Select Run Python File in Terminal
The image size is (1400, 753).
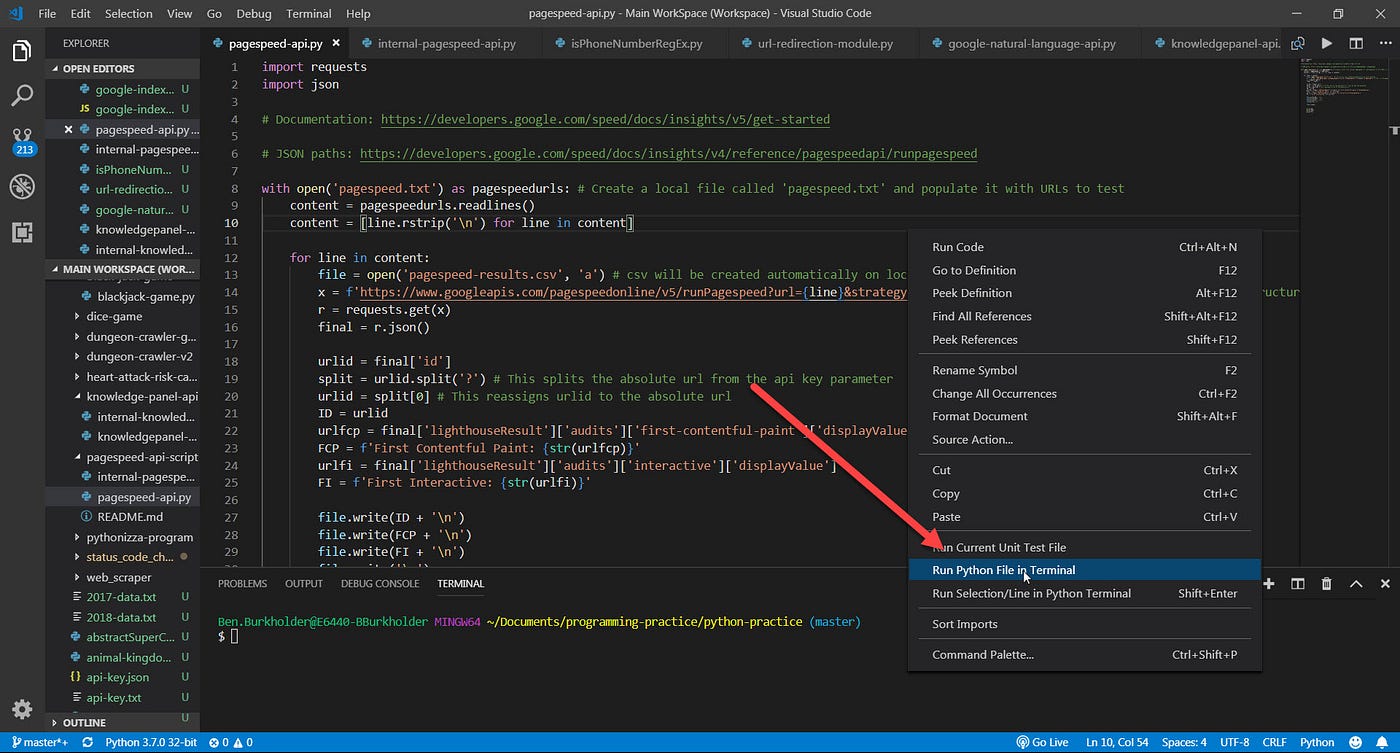[x=1003, y=570]
